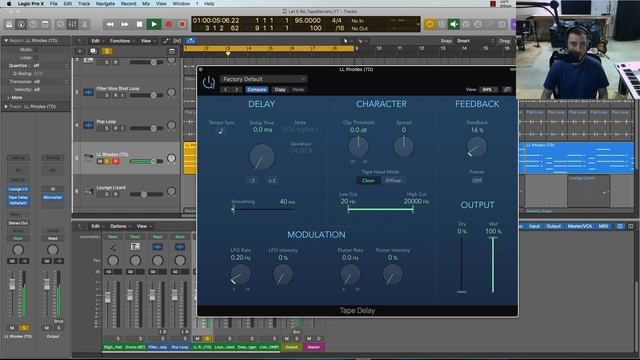Open the Track menu in menu bar
Screen dimensions: 640x360
coord(84,4)
